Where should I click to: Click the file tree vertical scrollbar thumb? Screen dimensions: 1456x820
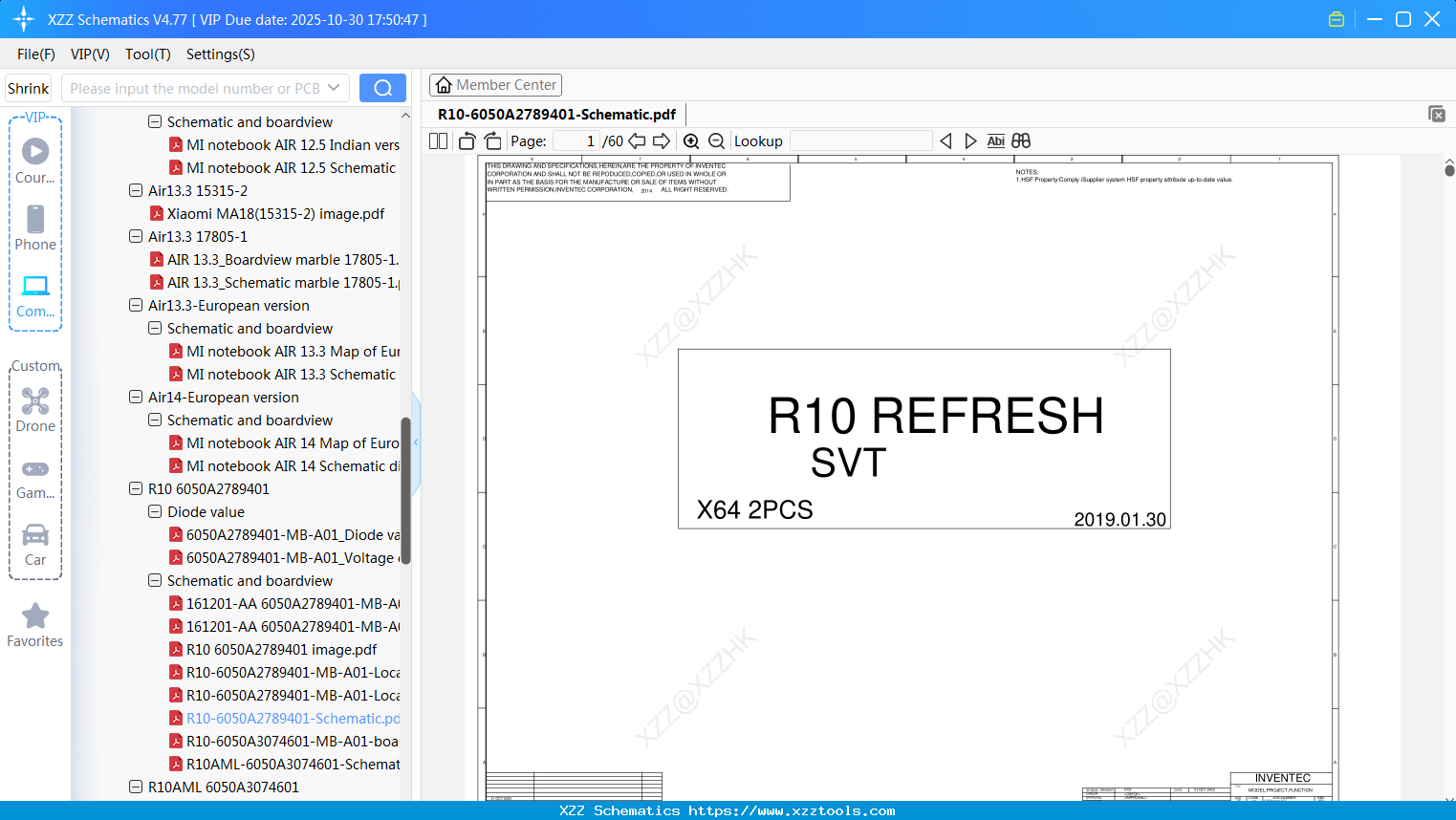[405, 490]
